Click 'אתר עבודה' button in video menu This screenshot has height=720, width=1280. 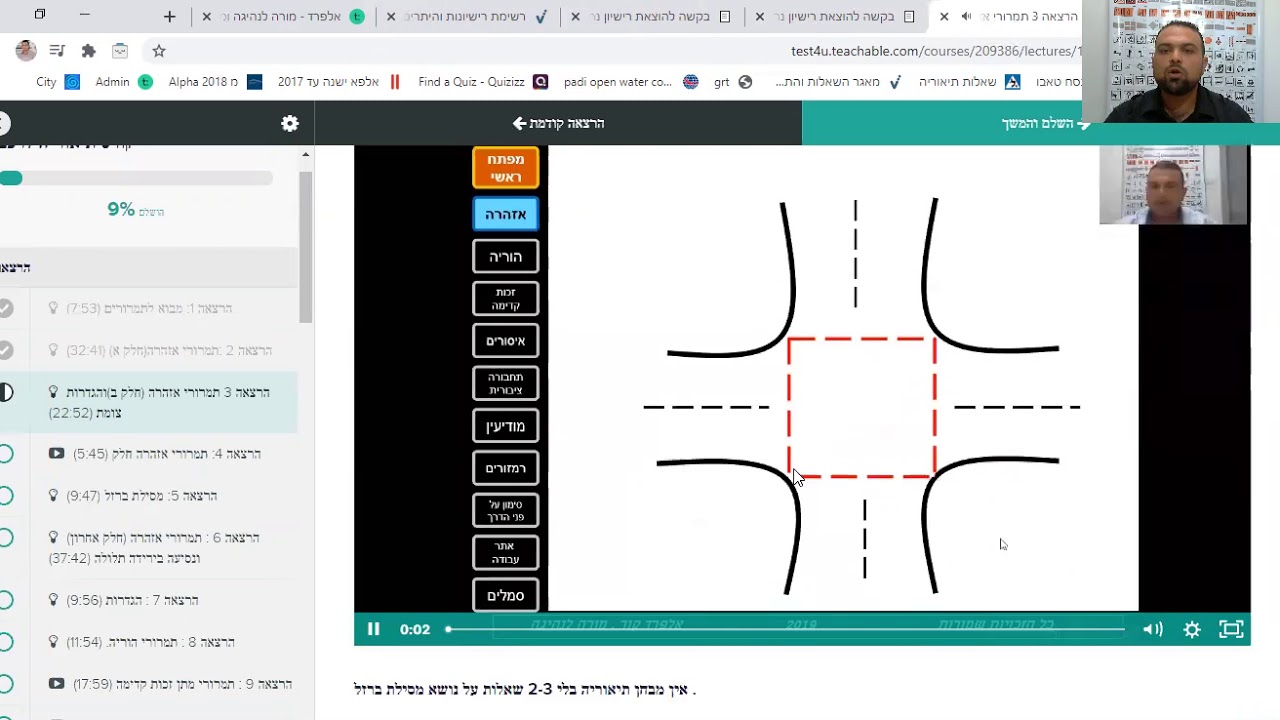click(x=506, y=553)
